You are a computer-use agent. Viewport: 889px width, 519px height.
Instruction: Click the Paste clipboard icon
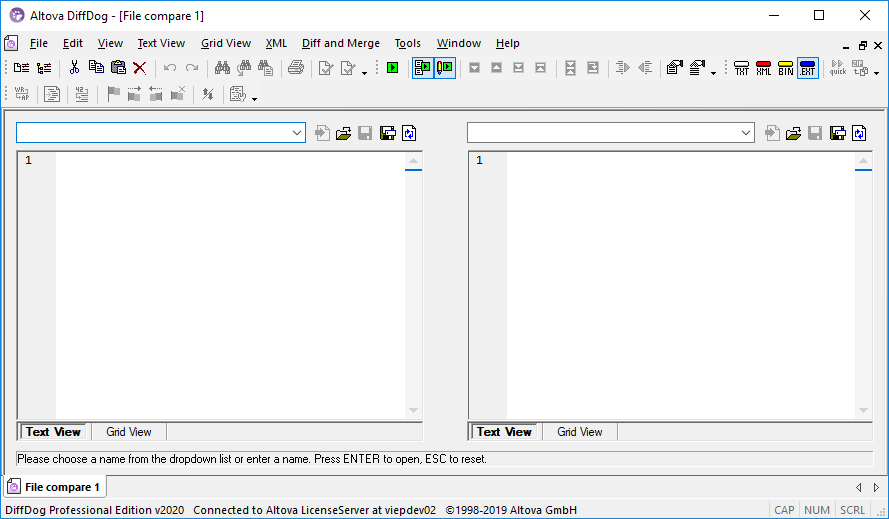118,68
